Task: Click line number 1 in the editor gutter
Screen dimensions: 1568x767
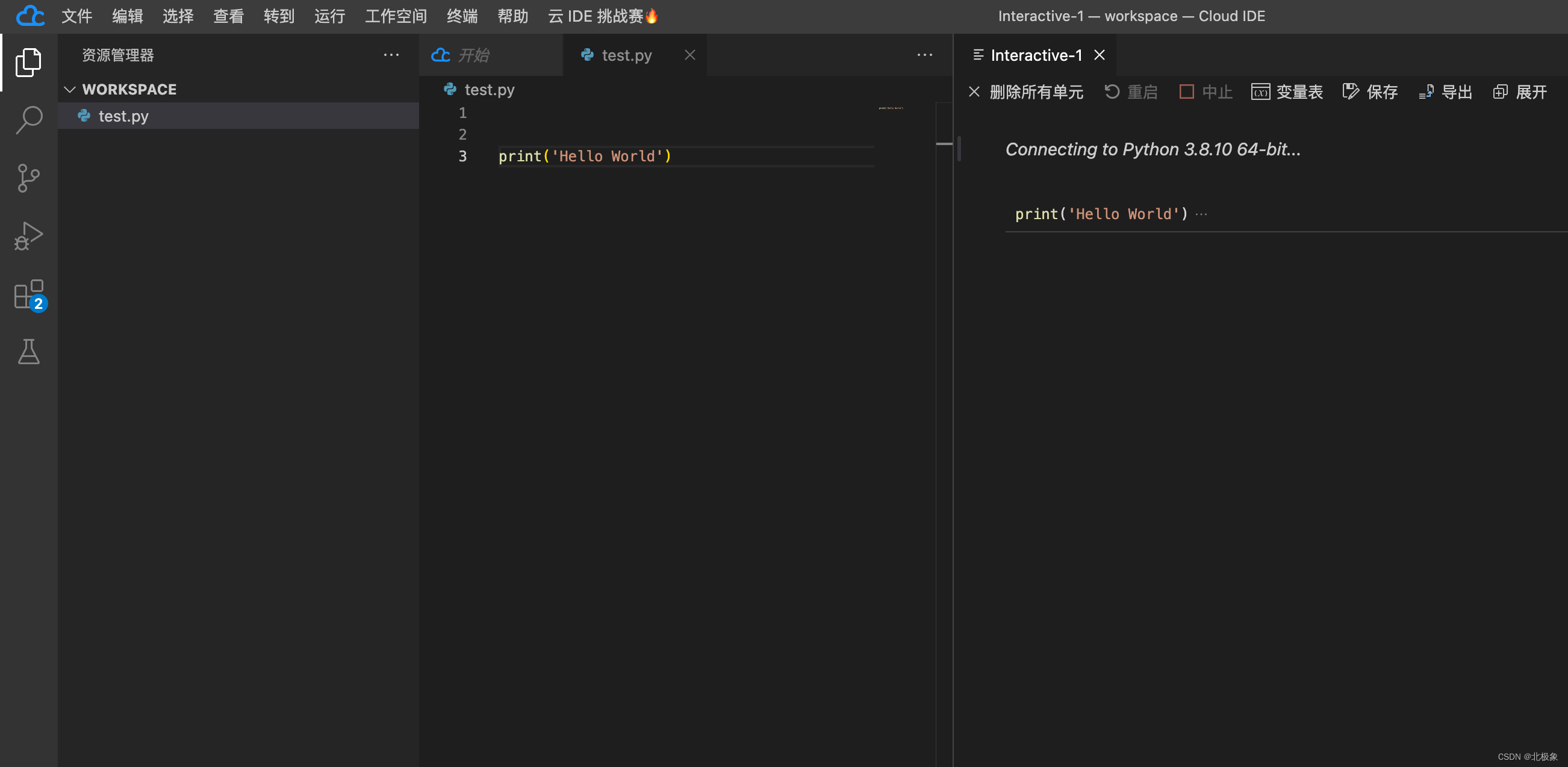Action: (x=462, y=113)
